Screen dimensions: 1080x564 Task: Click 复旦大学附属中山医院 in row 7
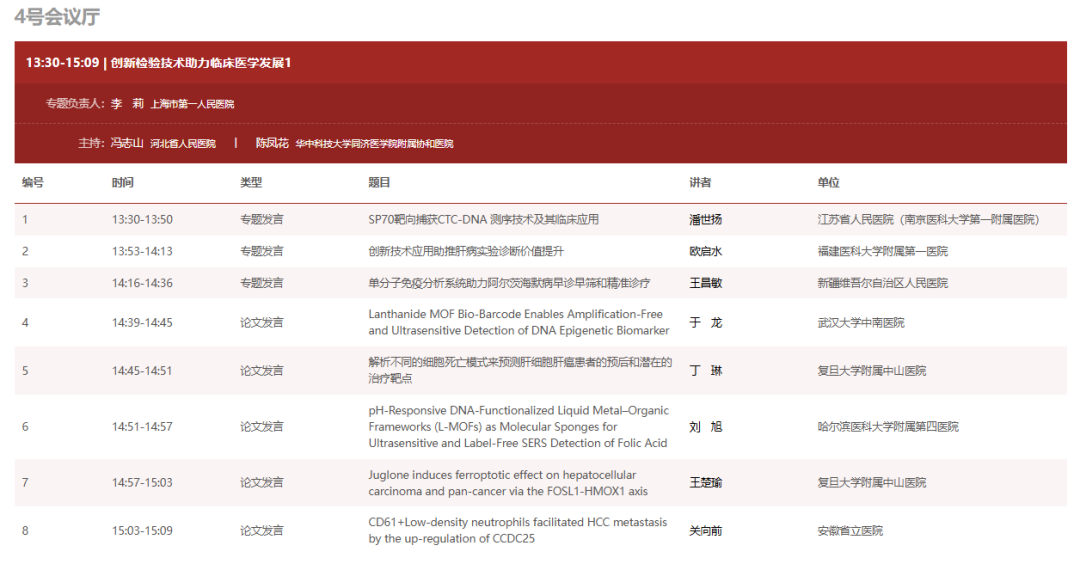872,483
